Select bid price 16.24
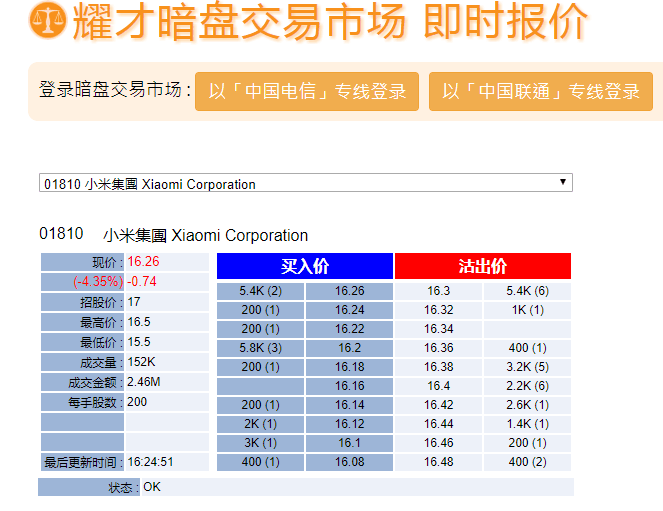 tap(350, 310)
